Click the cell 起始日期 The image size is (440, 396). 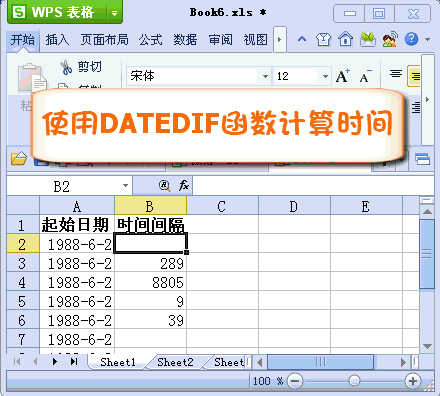(x=77, y=225)
